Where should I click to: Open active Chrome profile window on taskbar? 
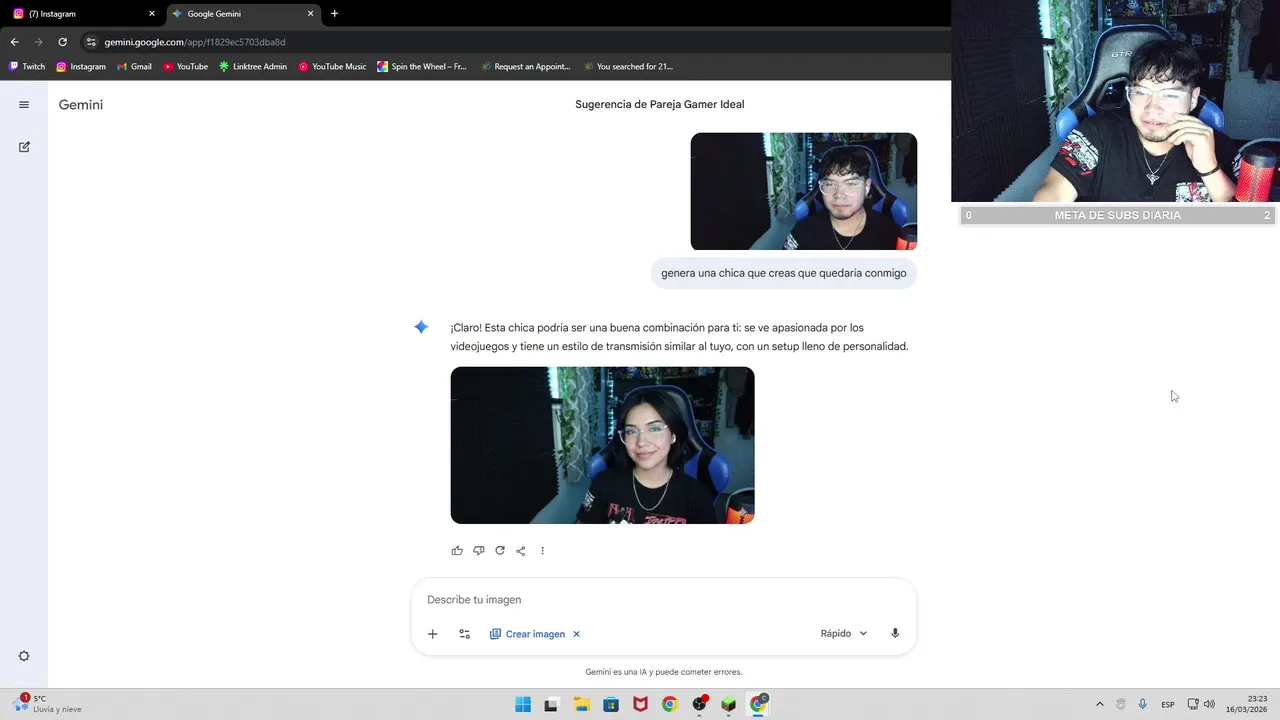pos(759,704)
